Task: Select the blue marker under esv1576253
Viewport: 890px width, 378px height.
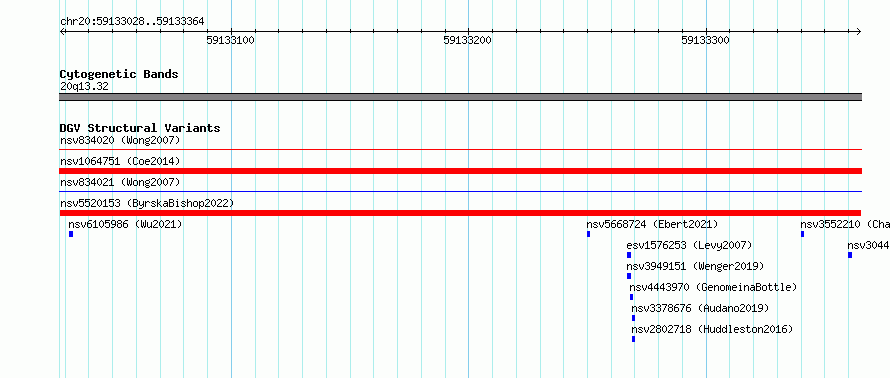Action: [629, 255]
